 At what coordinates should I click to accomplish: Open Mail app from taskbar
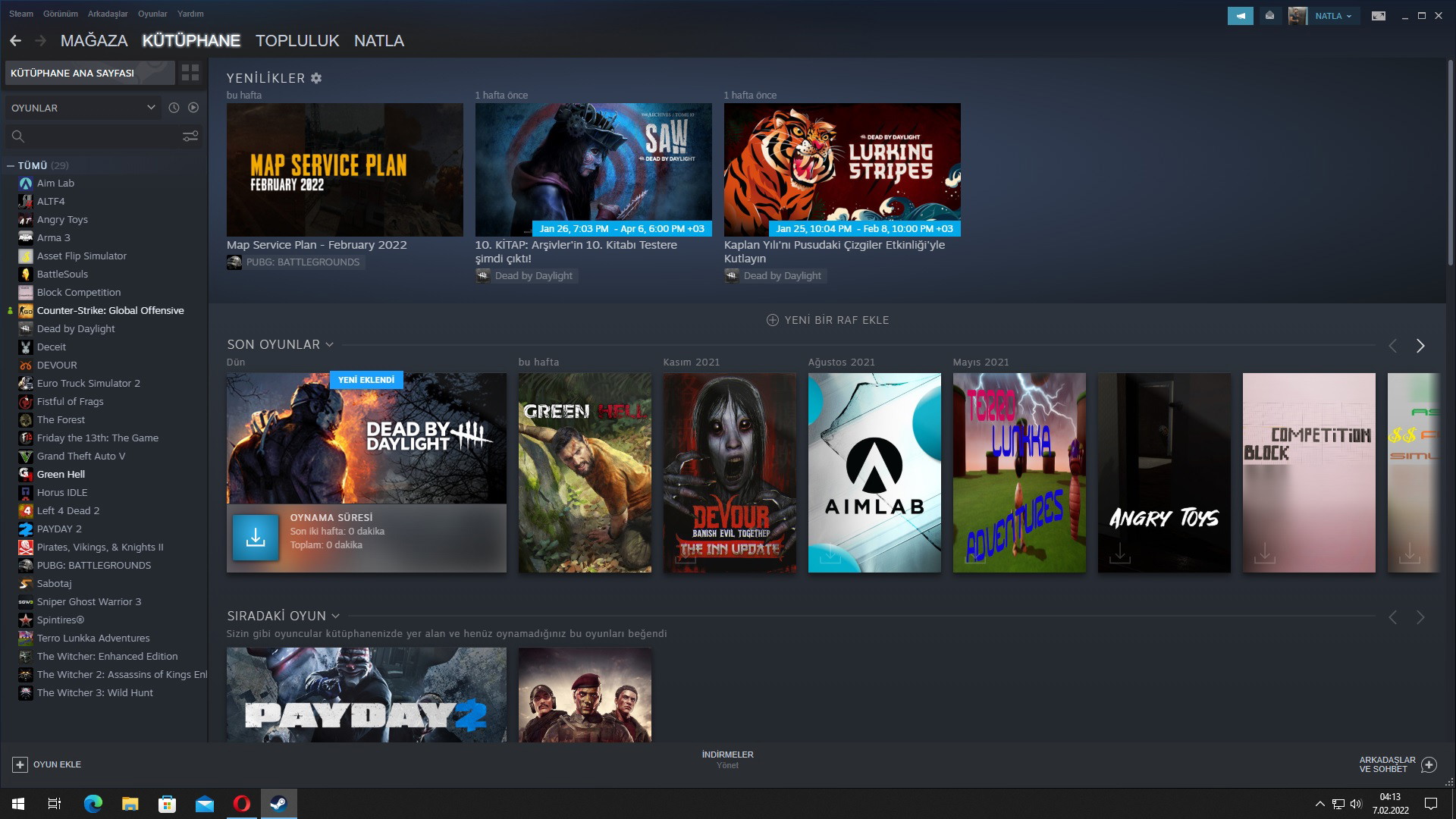(x=205, y=804)
